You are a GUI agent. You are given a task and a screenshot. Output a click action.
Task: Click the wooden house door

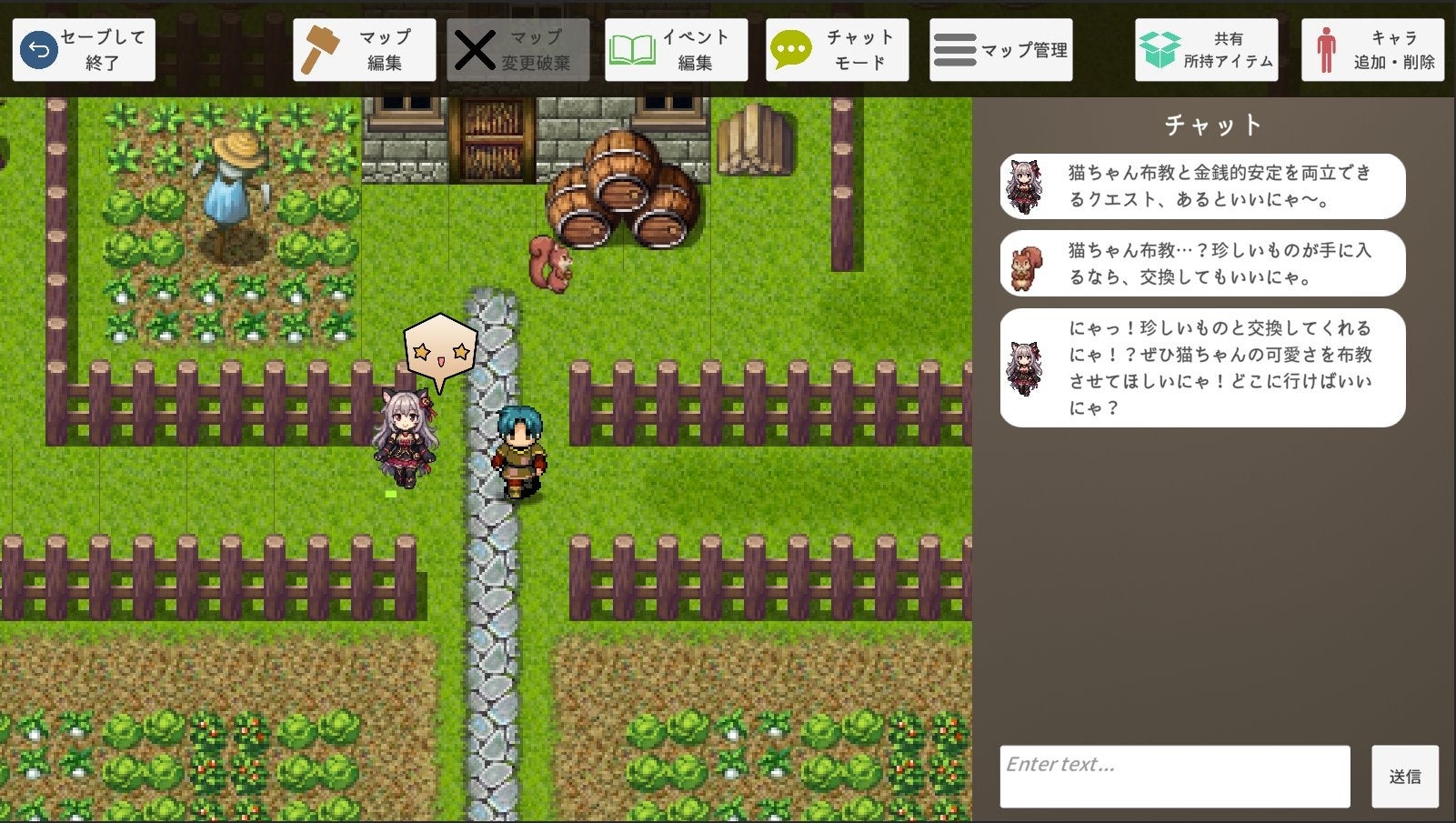pyautogui.click(x=493, y=140)
